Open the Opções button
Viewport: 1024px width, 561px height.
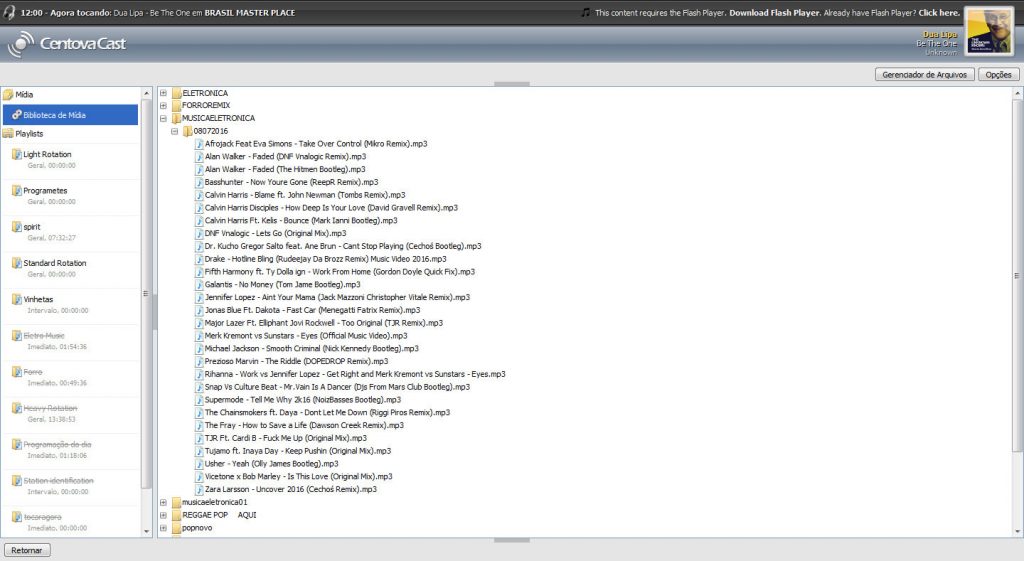pos(998,74)
